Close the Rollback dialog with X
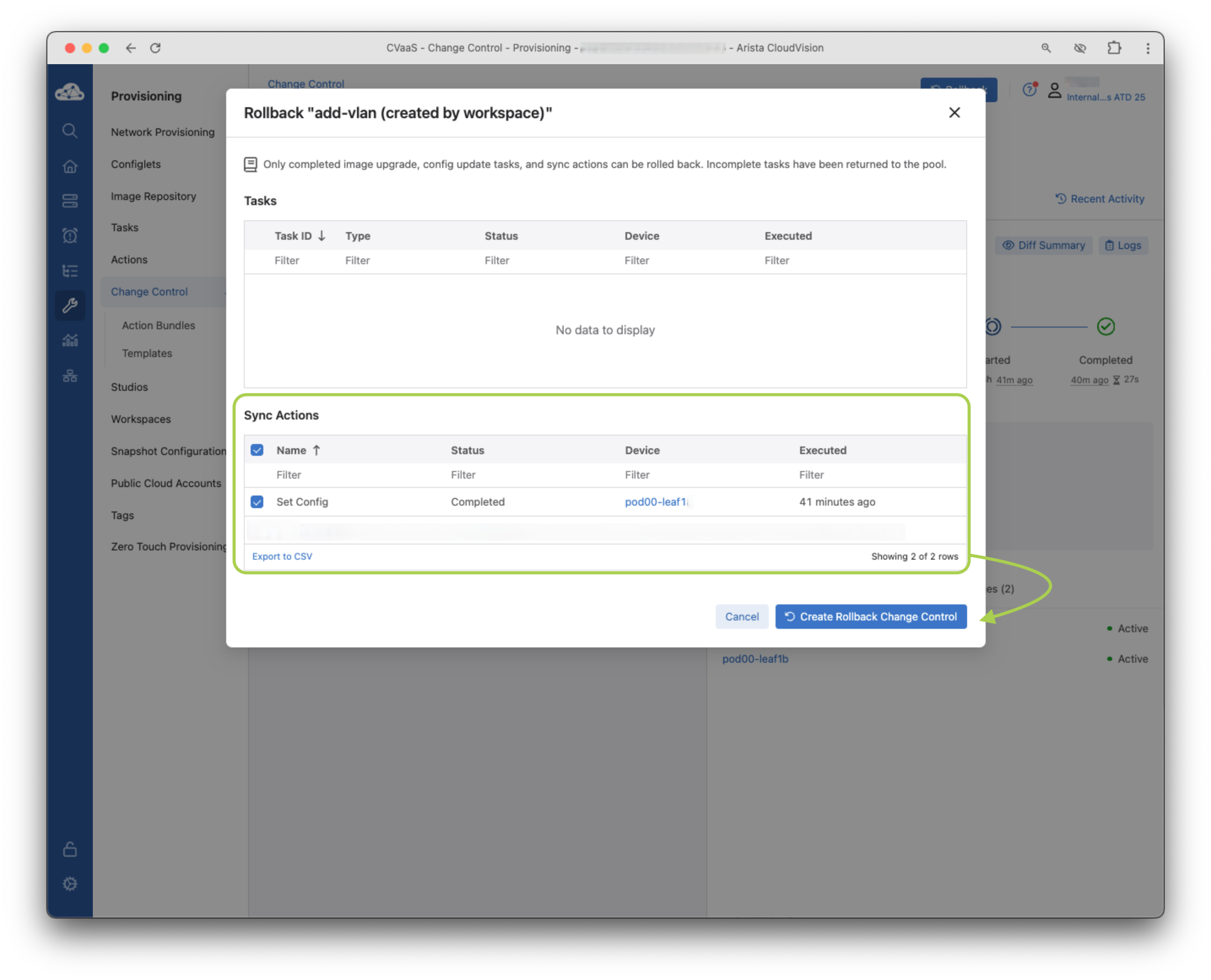The height and width of the screenshot is (980, 1211). tap(954, 113)
